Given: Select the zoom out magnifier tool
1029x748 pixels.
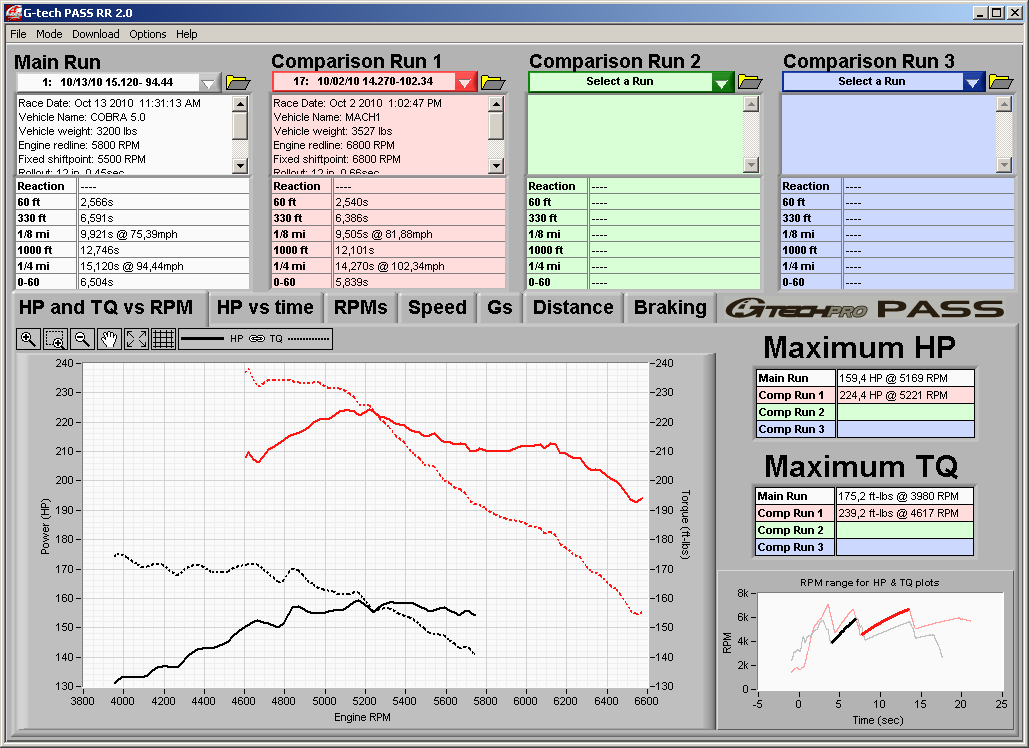Looking at the screenshot, I should pos(82,339).
